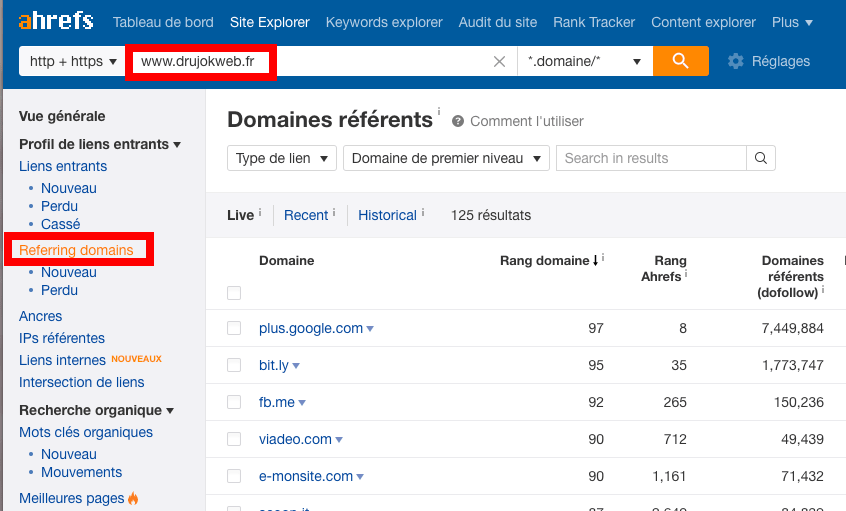Viewport: 846px width, 511px height.
Task: Open Tableau de bord in the top menu
Action: click(x=163, y=22)
